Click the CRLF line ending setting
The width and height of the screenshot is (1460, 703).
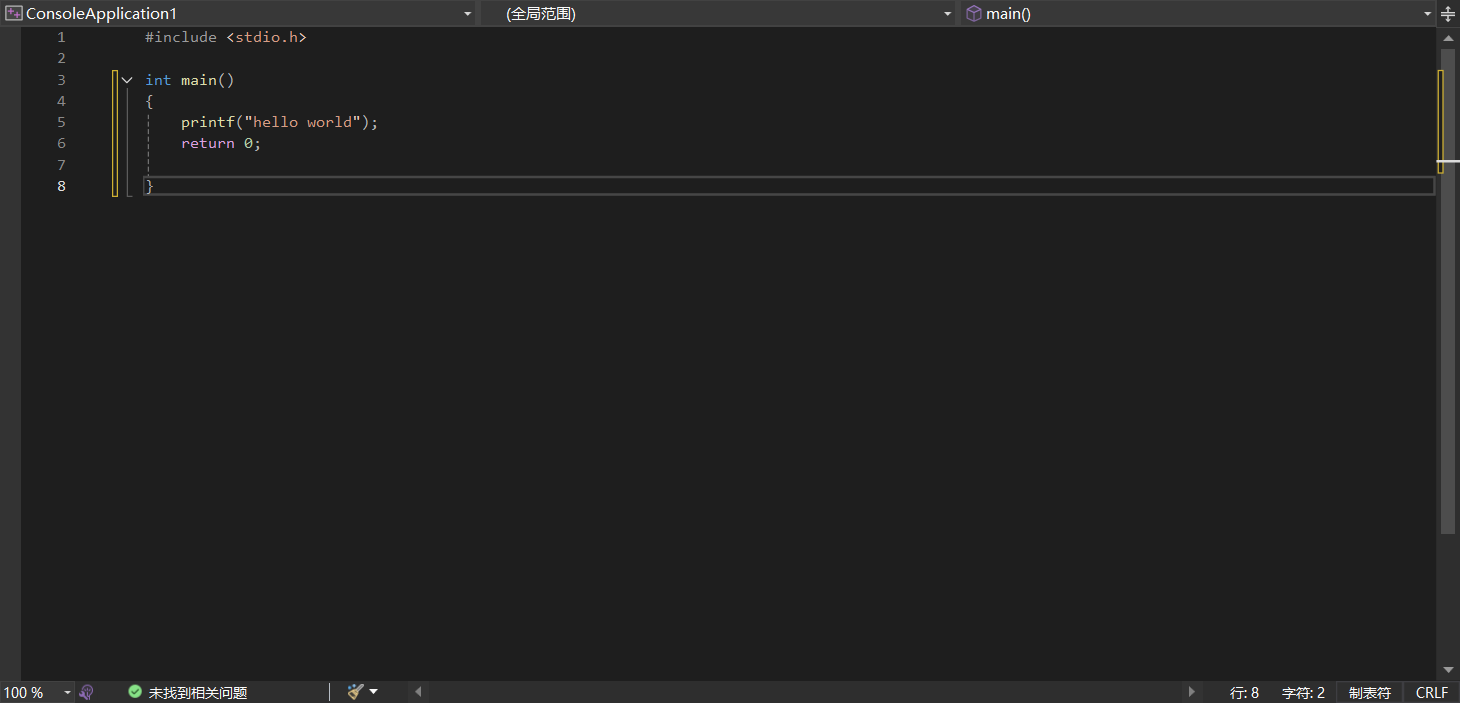[1431, 692]
